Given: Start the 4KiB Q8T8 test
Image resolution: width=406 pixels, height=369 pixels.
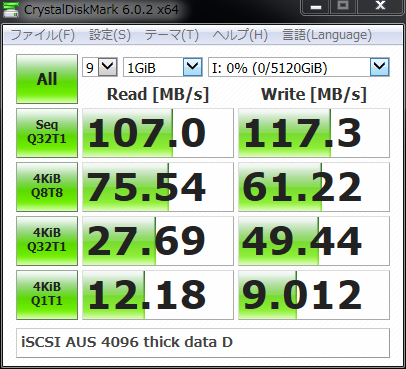Looking at the screenshot, I should pos(47,187).
